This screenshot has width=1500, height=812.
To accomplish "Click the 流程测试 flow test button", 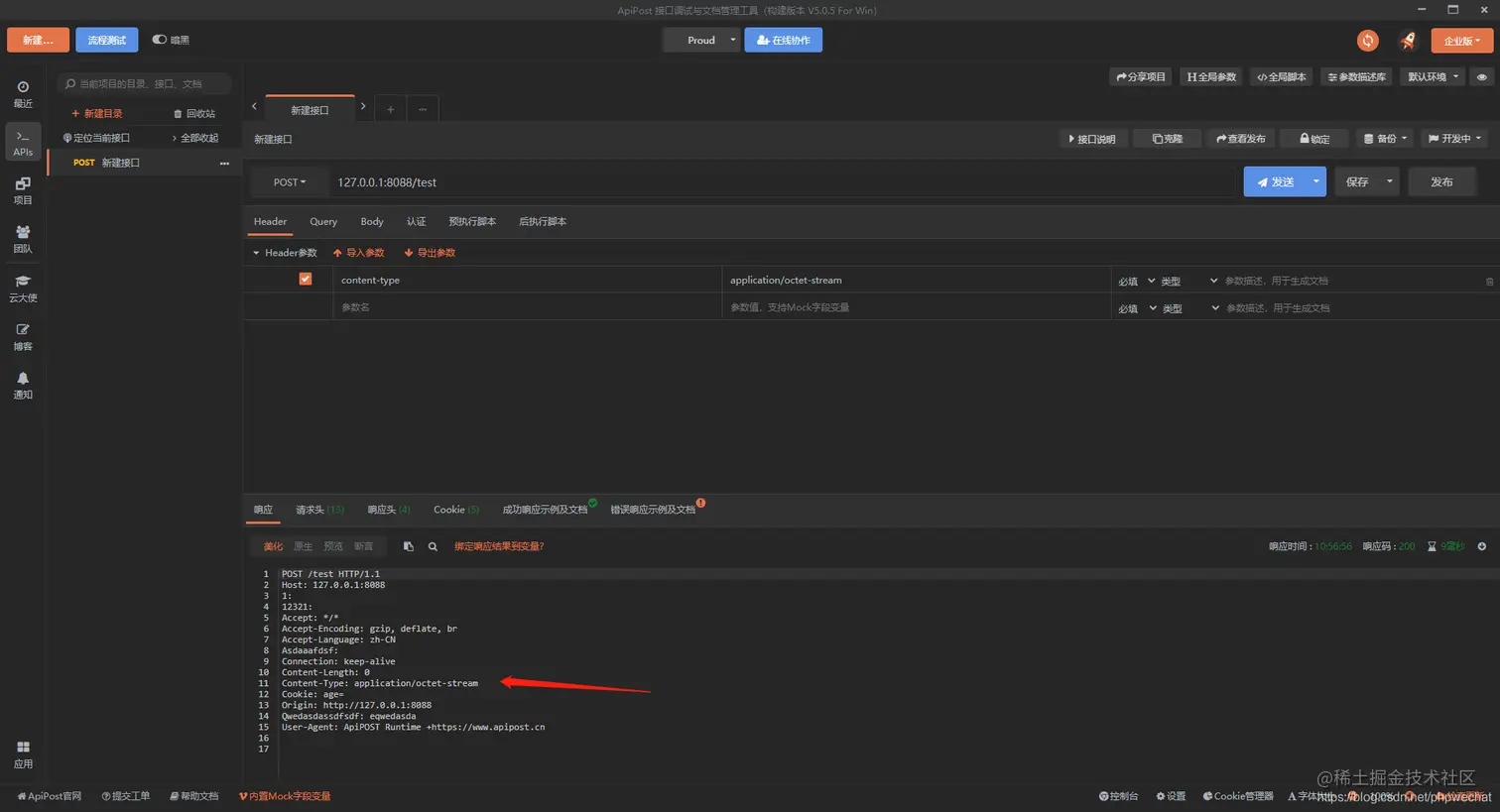I will (107, 40).
